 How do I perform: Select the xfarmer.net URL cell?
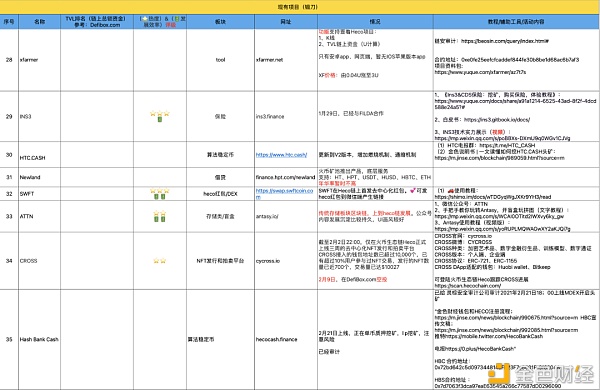[286, 60]
